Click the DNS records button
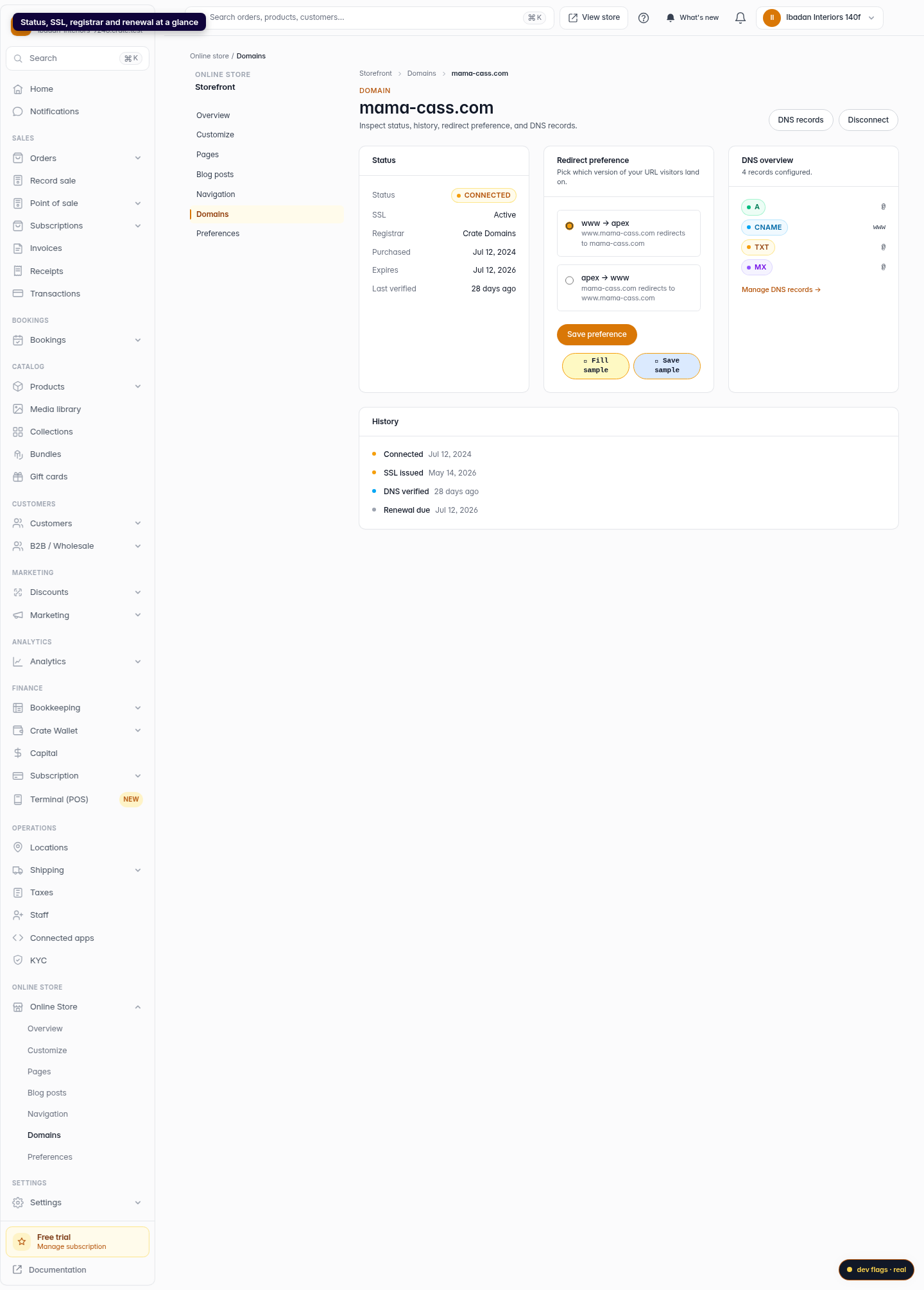This screenshot has height=1290, width=924. tap(801, 120)
